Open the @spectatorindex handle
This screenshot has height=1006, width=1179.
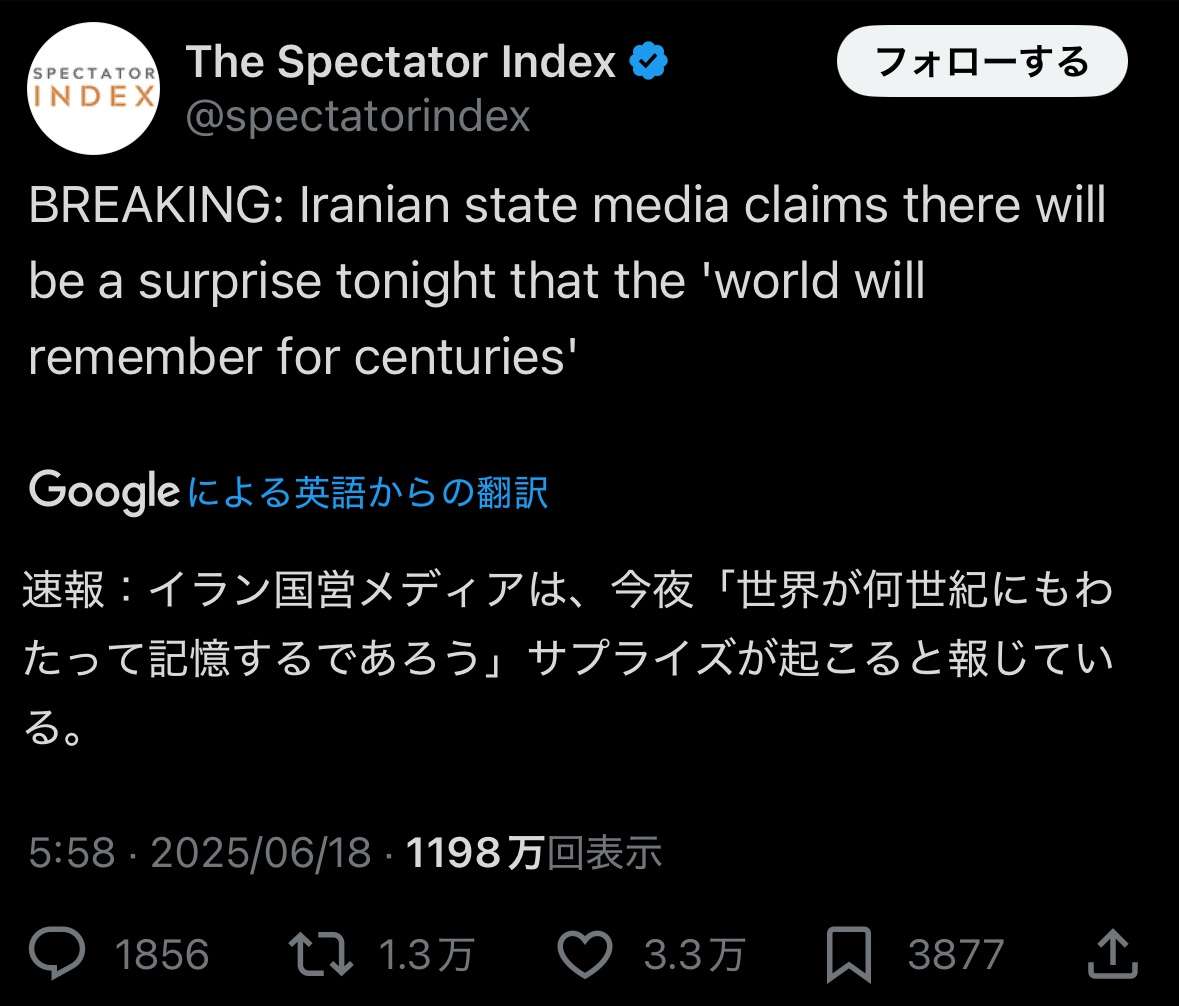point(358,117)
